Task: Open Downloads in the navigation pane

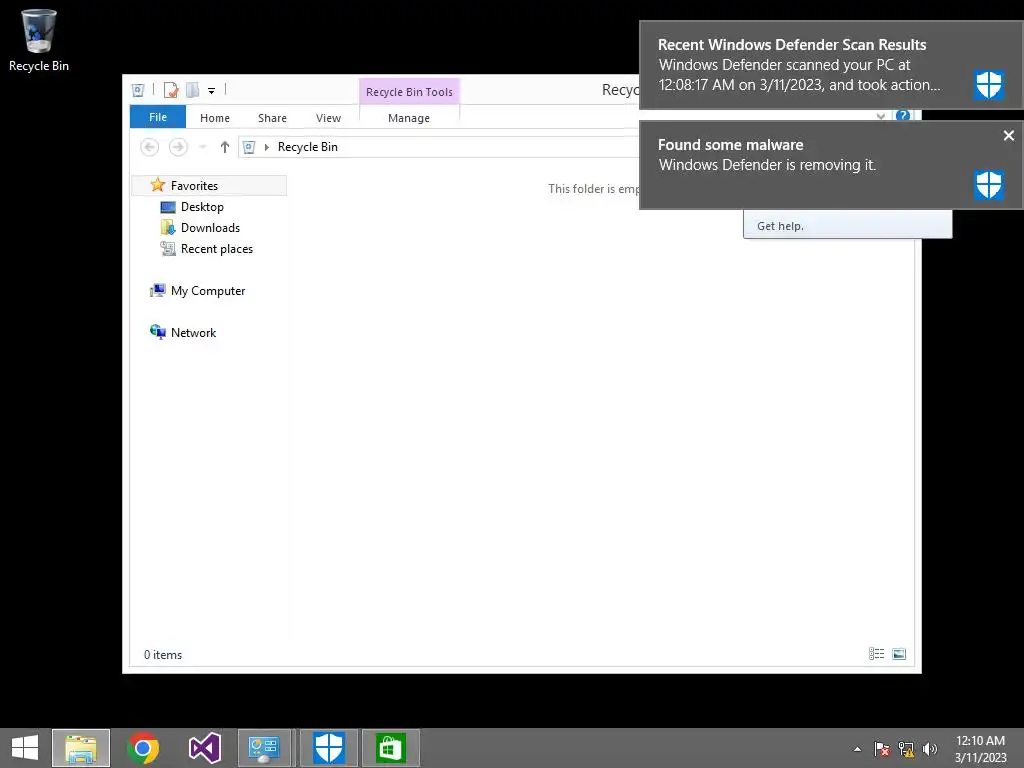Action: tap(200, 228)
